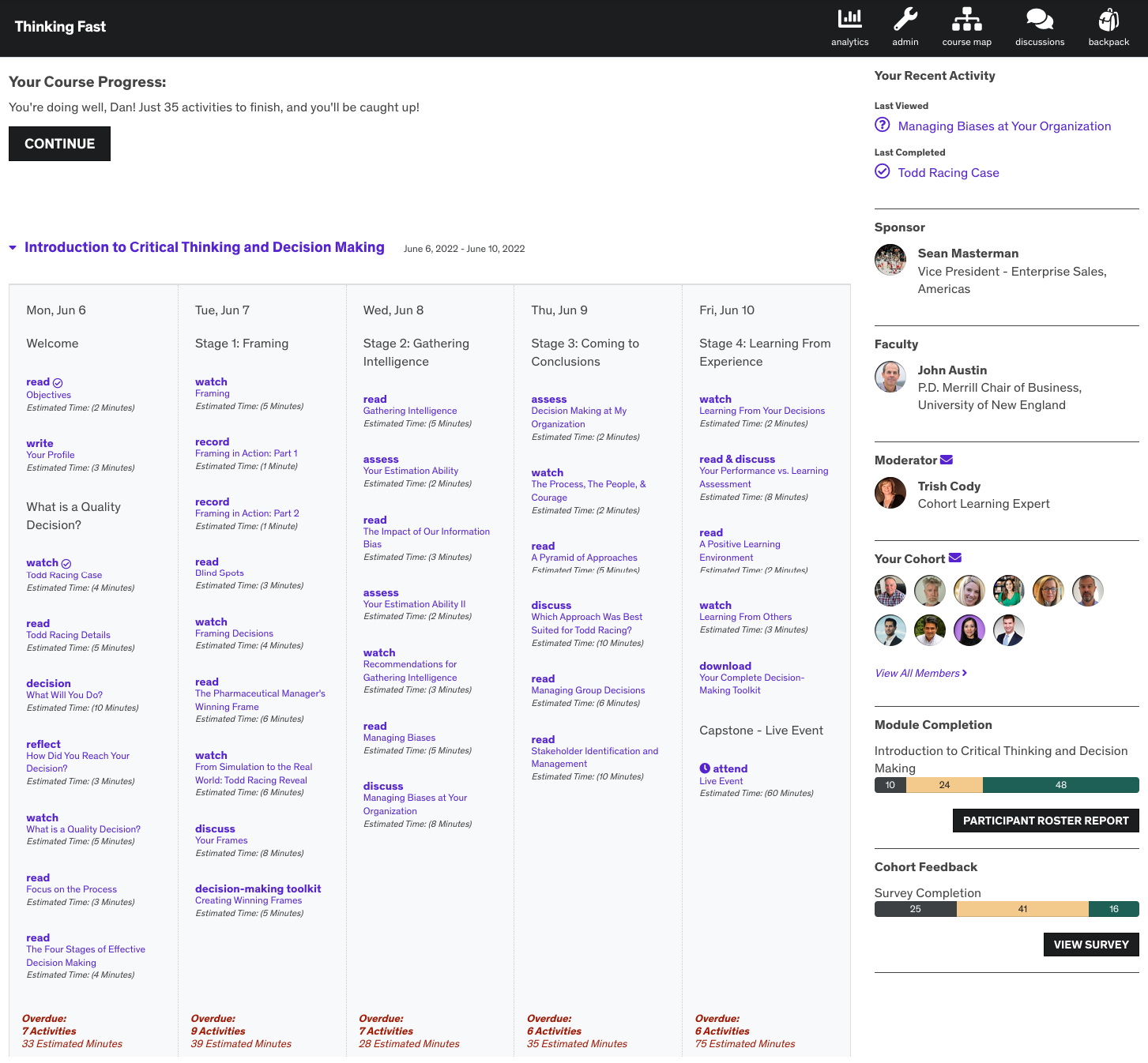Click the envelope icon beside Your Cohort

pyautogui.click(x=955, y=558)
